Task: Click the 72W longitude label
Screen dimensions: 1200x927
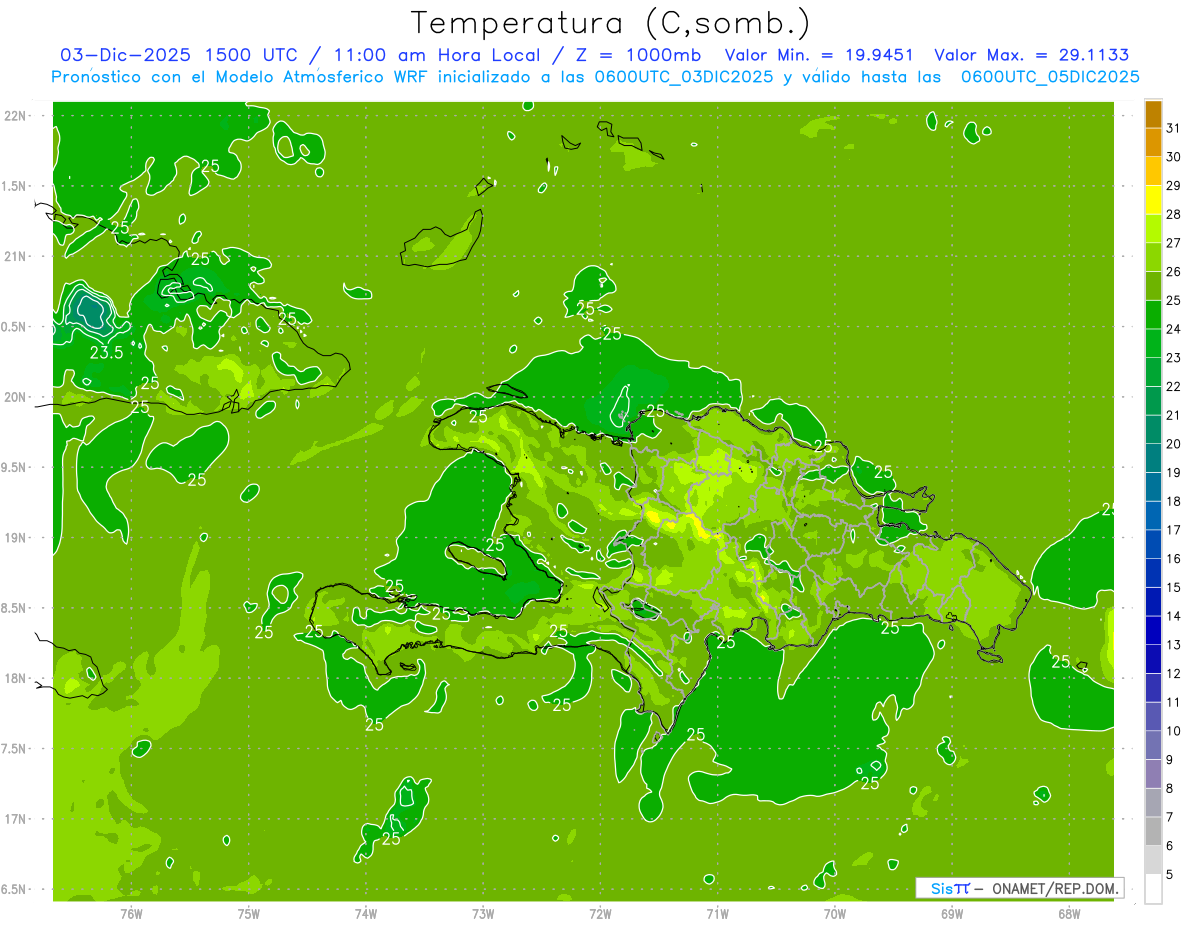Action: [600, 912]
